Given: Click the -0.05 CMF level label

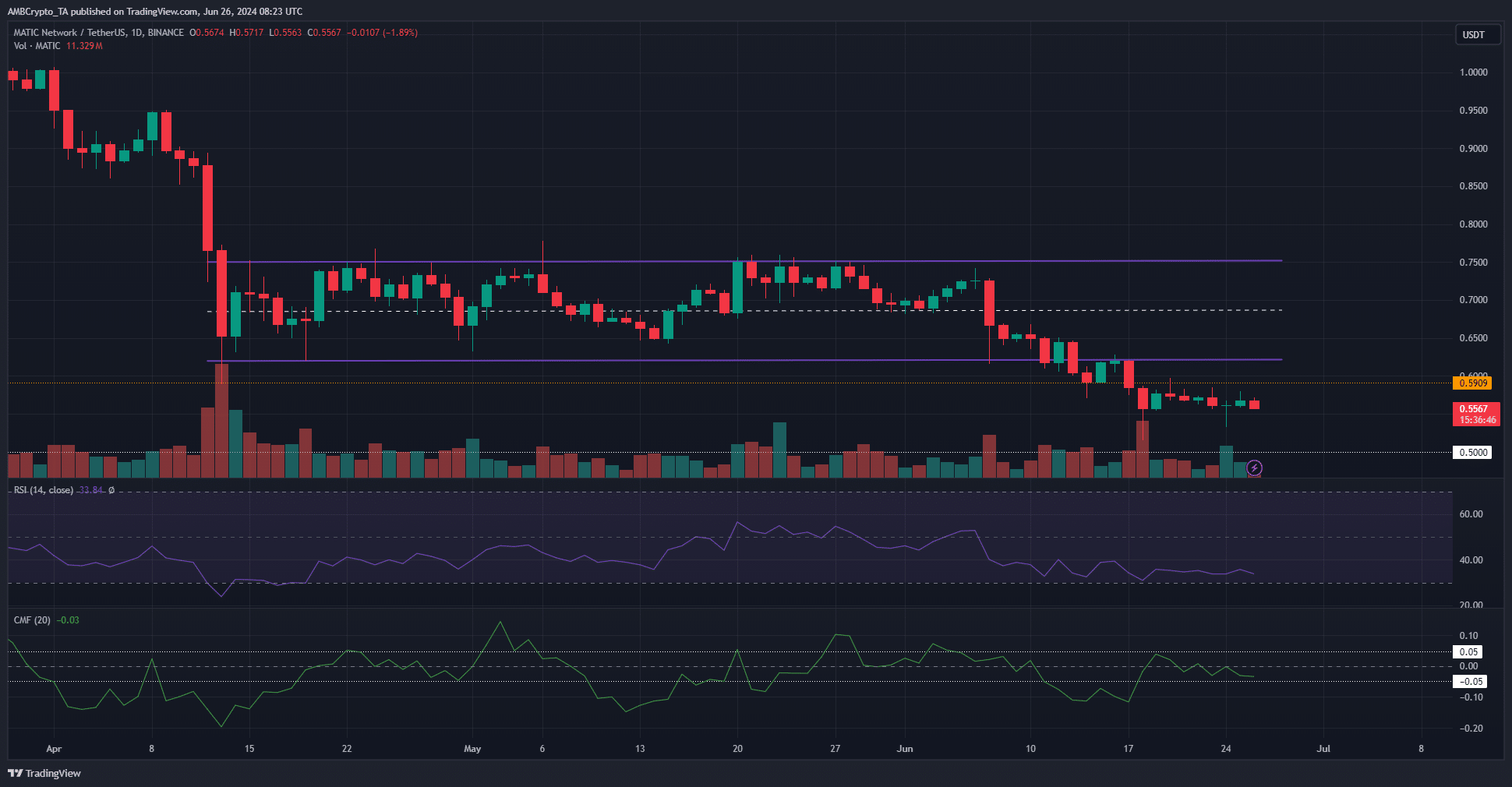Looking at the screenshot, I should [1470, 682].
